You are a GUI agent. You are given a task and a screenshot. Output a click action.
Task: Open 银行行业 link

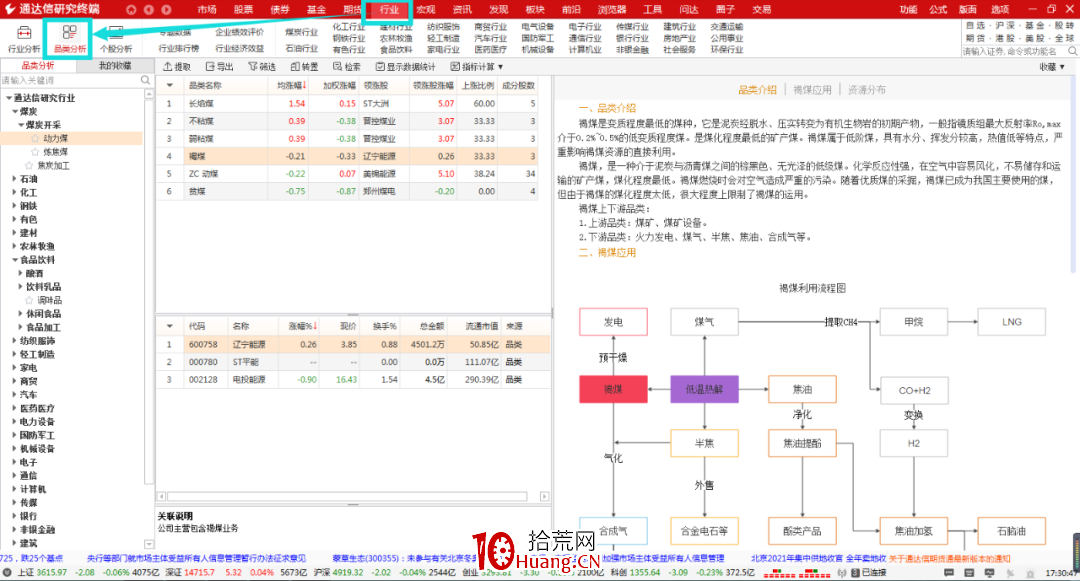[x=632, y=39]
